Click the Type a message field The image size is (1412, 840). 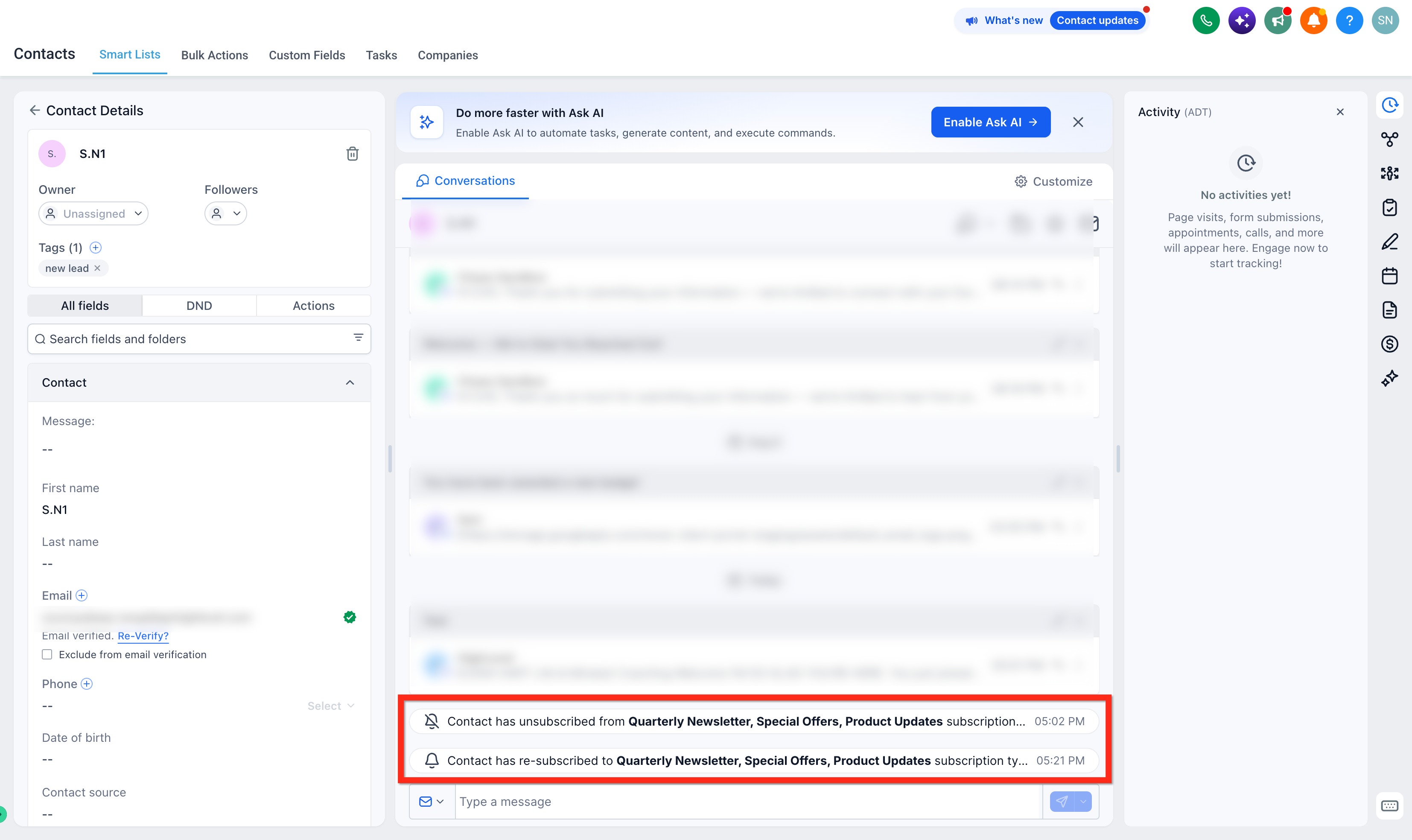(x=748, y=802)
